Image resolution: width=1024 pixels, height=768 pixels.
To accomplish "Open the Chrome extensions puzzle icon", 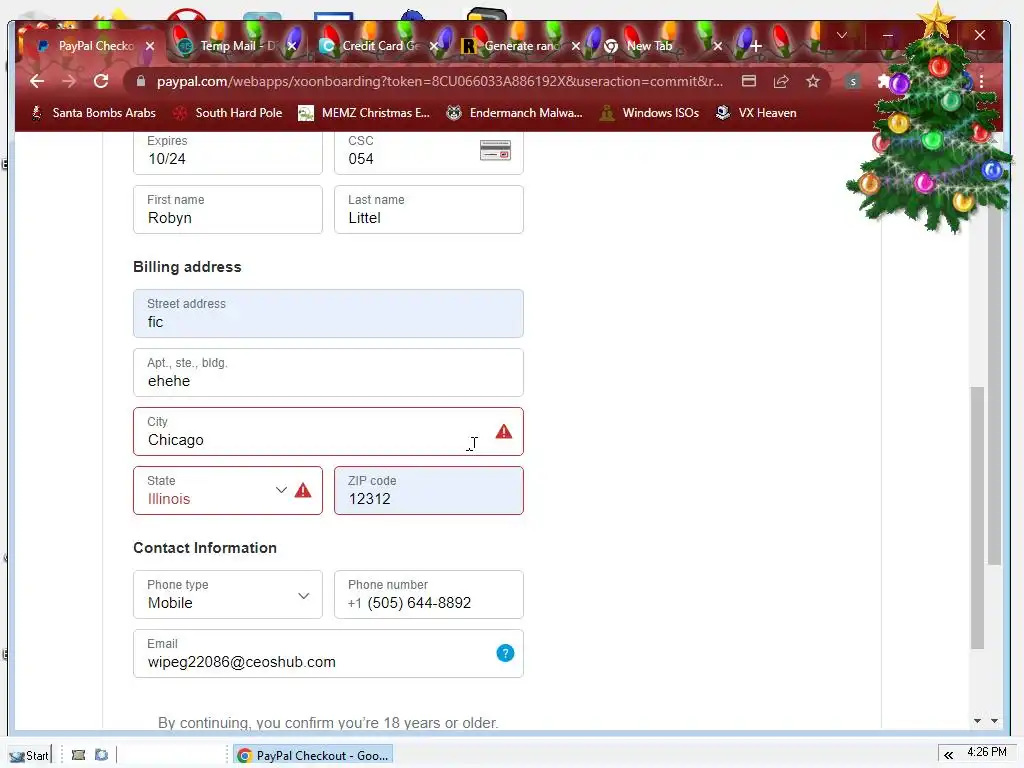I will [x=884, y=81].
